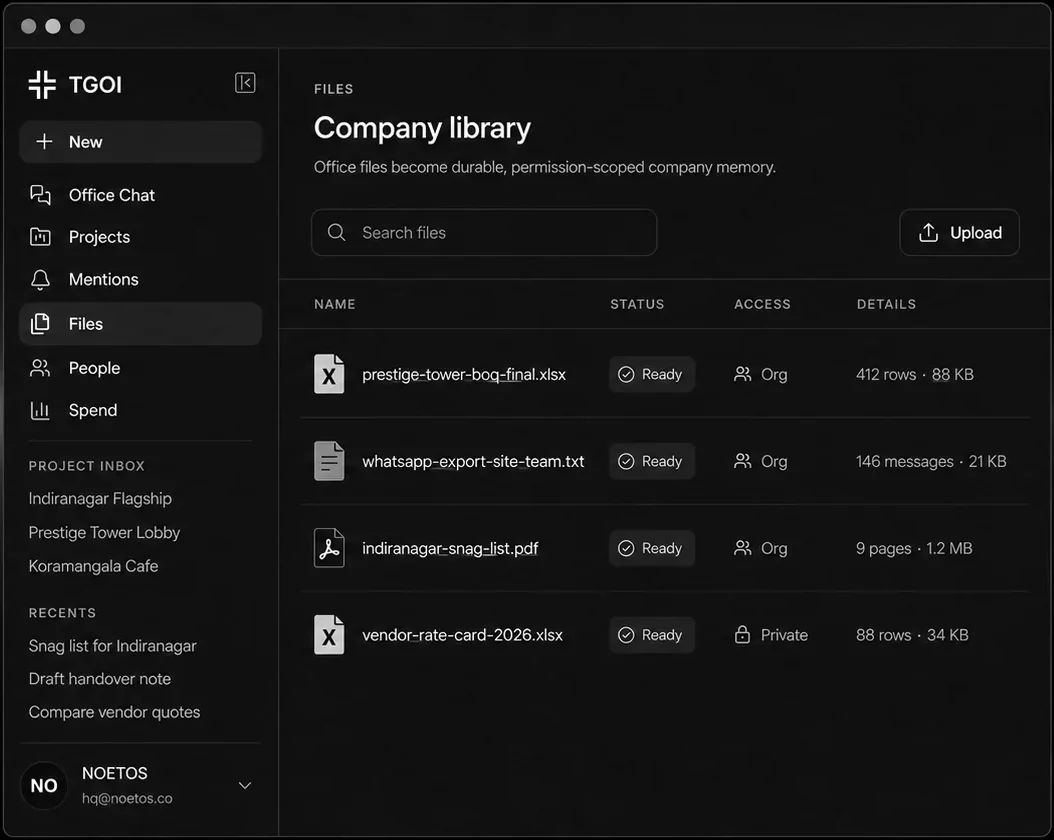1054x840 pixels.
Task: Click the STATUS column header
Action: click(x=637, y=304)
